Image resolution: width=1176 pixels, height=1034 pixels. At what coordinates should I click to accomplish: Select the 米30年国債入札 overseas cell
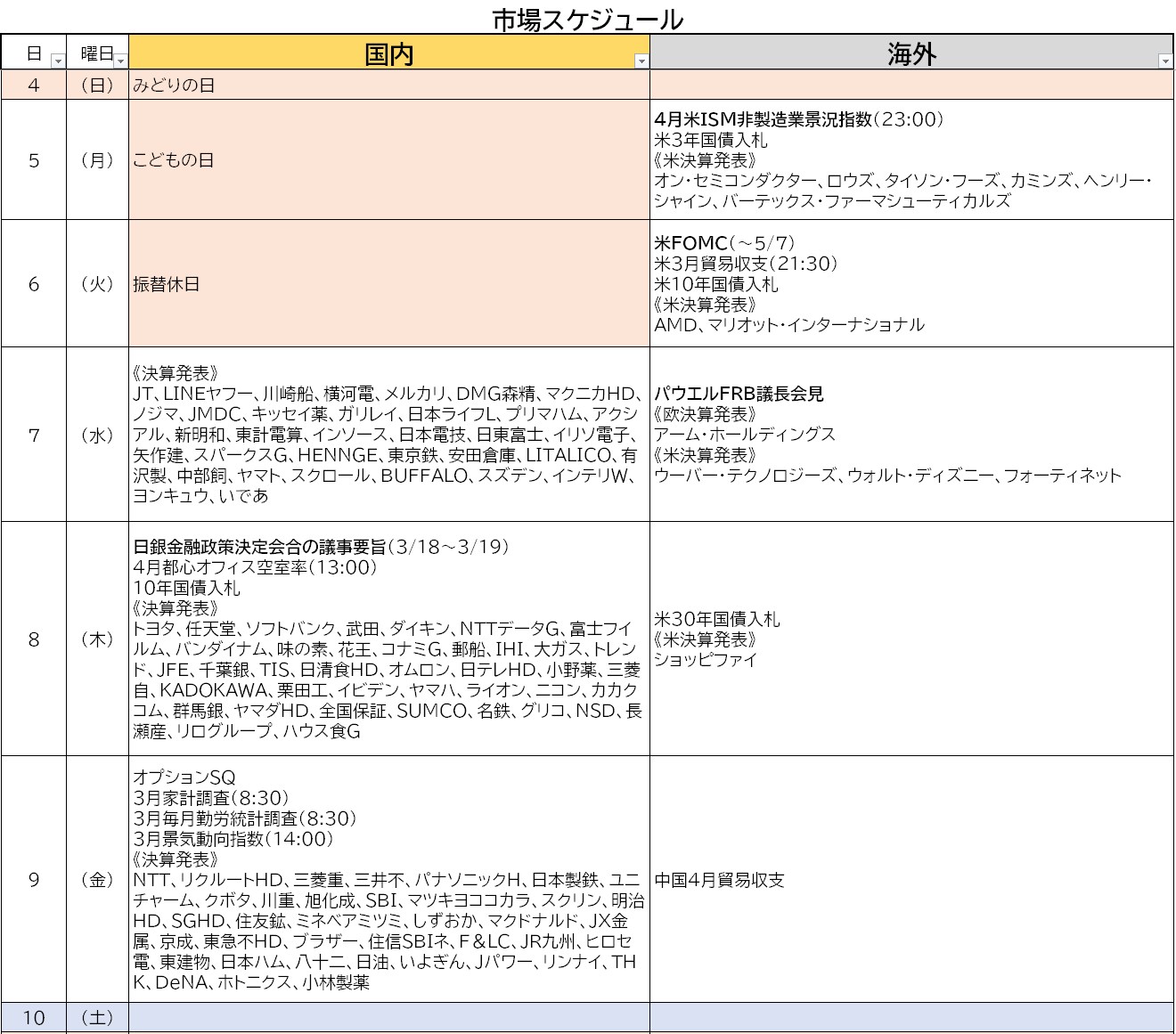pos(911,639)
